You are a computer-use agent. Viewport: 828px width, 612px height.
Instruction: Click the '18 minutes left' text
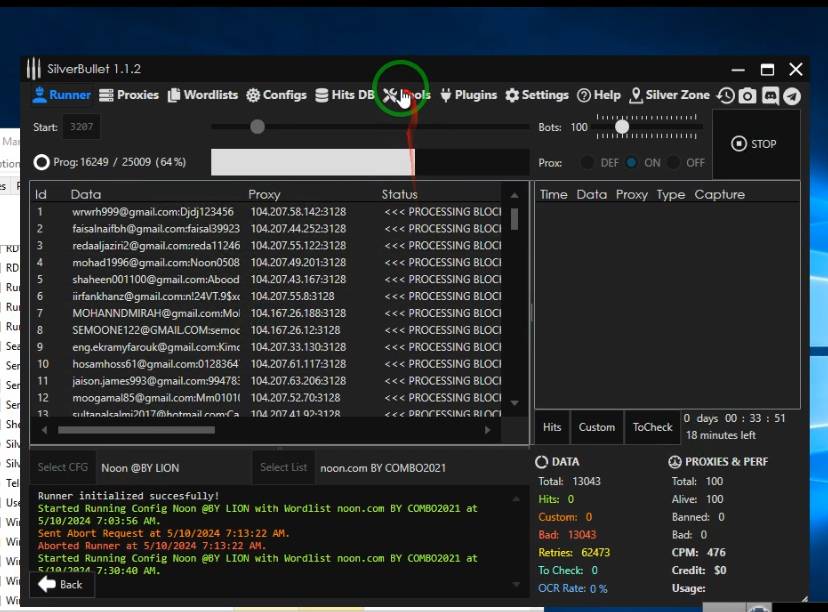tap(721, 435)
